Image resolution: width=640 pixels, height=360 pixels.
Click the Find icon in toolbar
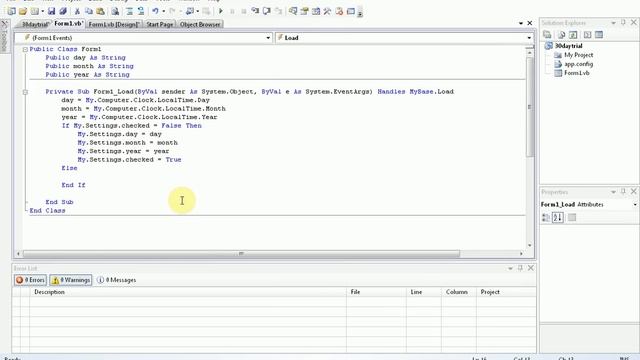(115, 11)
